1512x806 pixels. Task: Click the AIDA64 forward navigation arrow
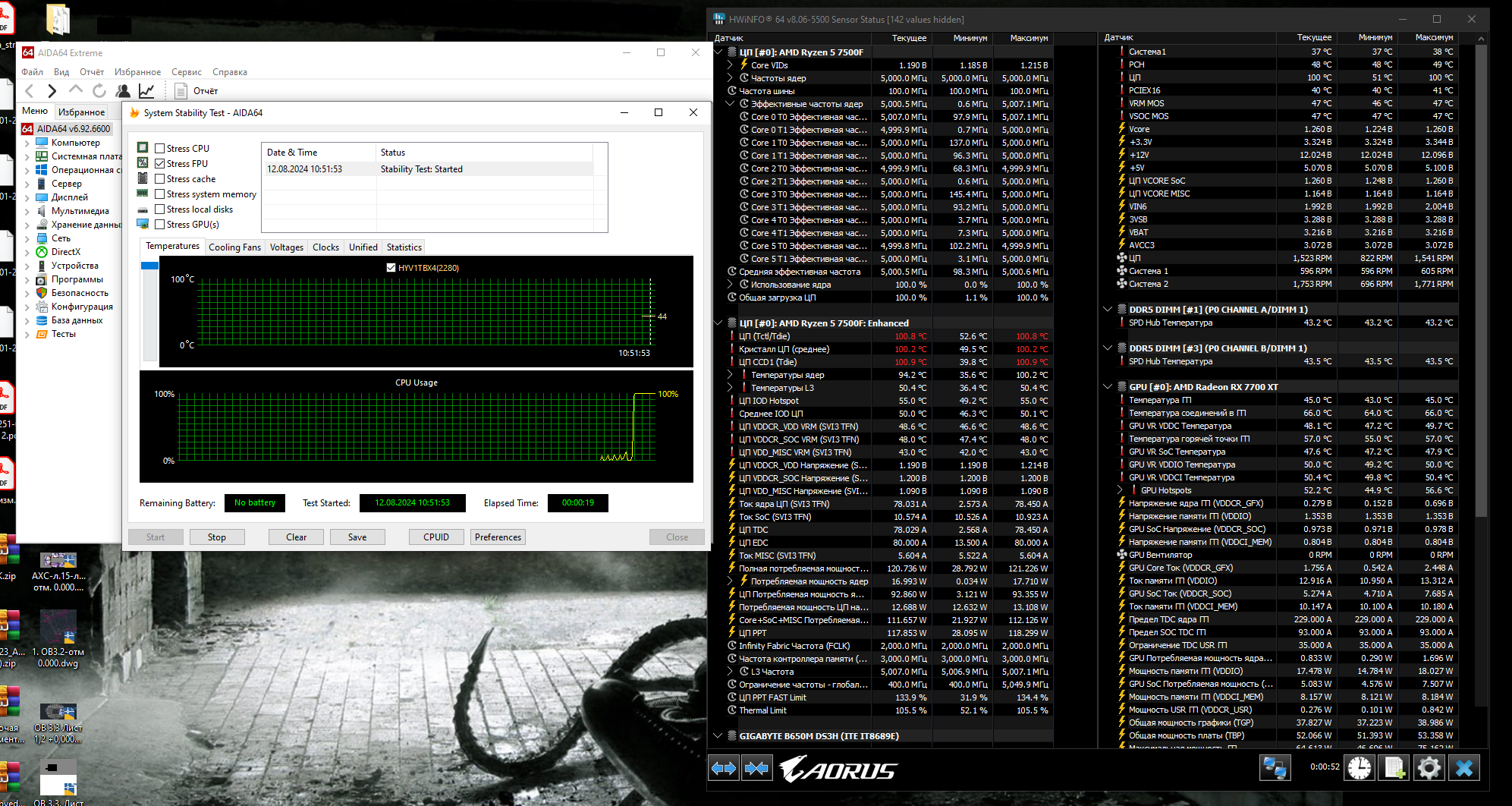tap(52, 91)
